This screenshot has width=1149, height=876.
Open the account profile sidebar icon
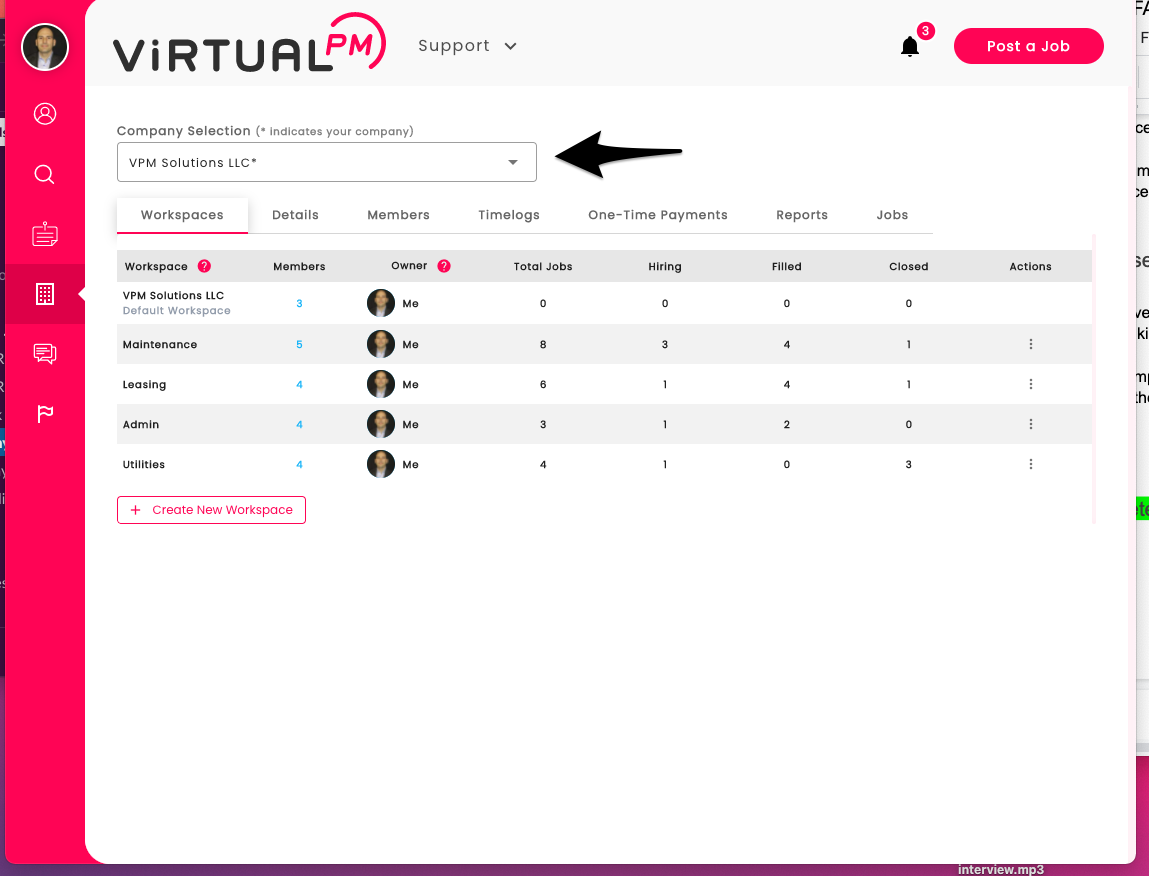coord(45,114)
